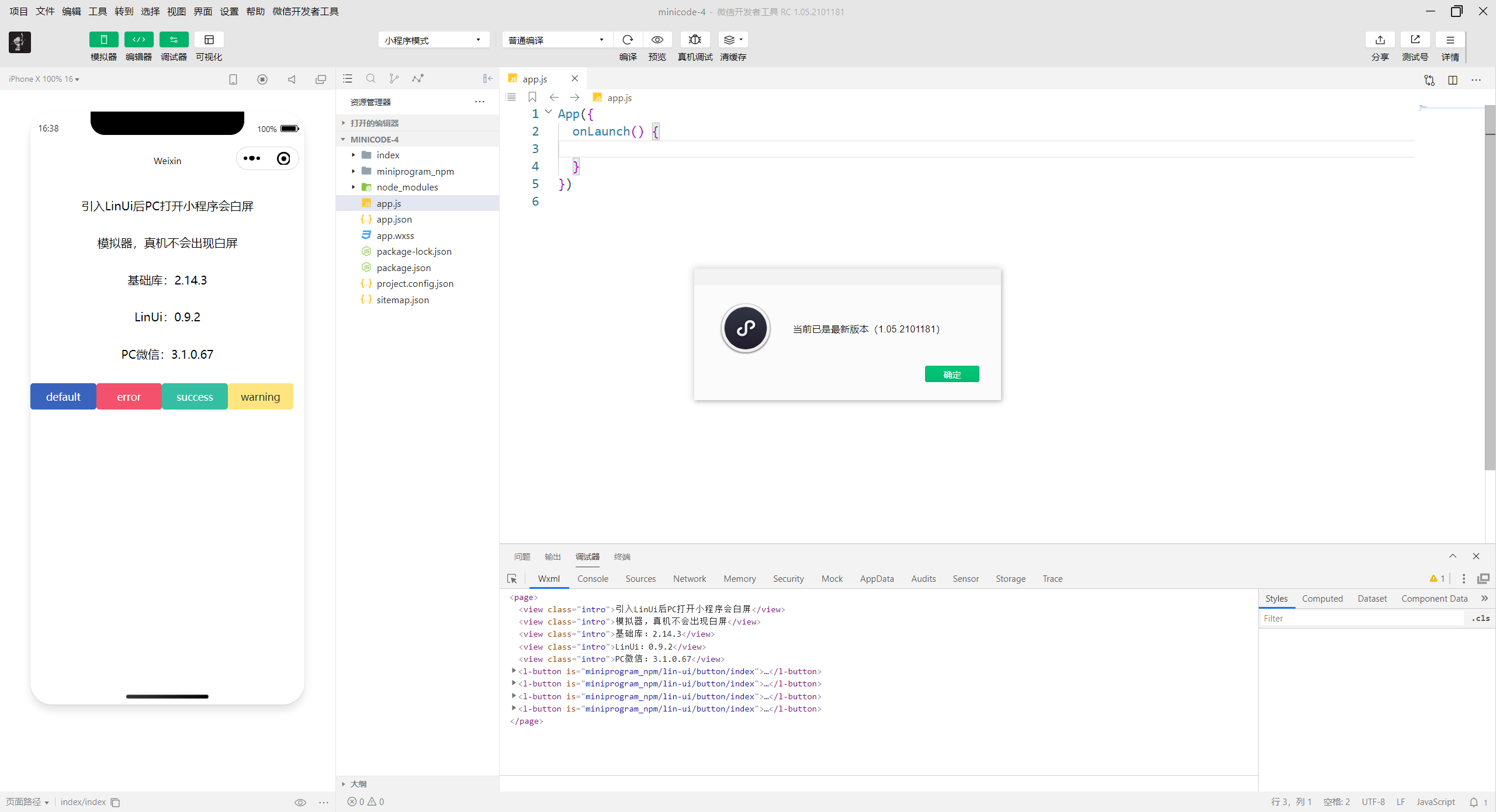This screenshot has height=812, width=1496.
Task: Toggle screen recording in simulator toolbar
Action: pyautogui.click(x=262, y=78)
